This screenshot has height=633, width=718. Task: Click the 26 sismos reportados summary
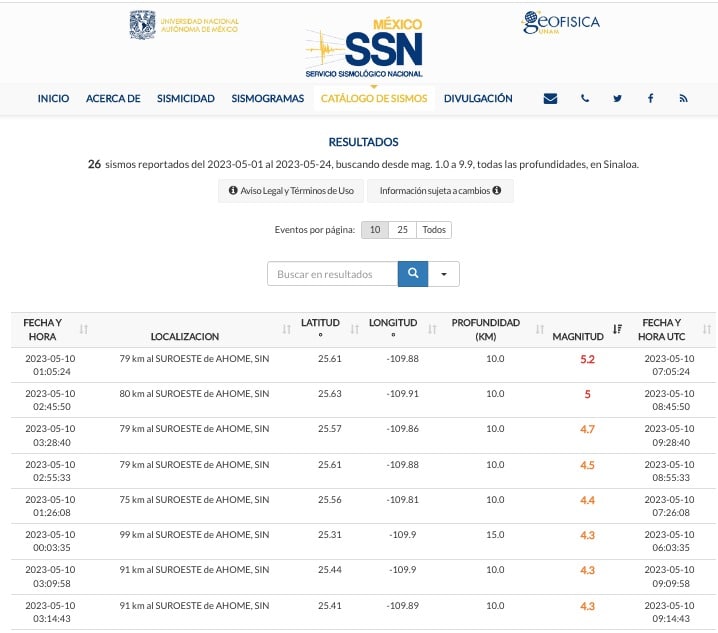(x=363, y=164)
